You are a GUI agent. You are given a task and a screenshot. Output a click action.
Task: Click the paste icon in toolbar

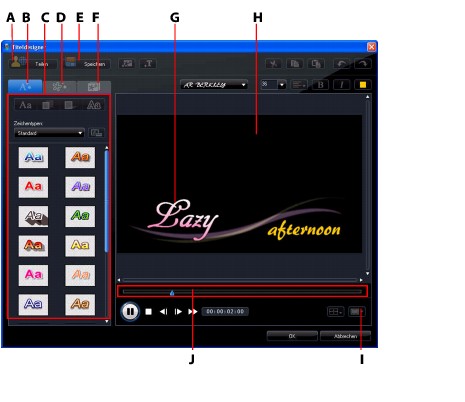(x=316, y=64)
